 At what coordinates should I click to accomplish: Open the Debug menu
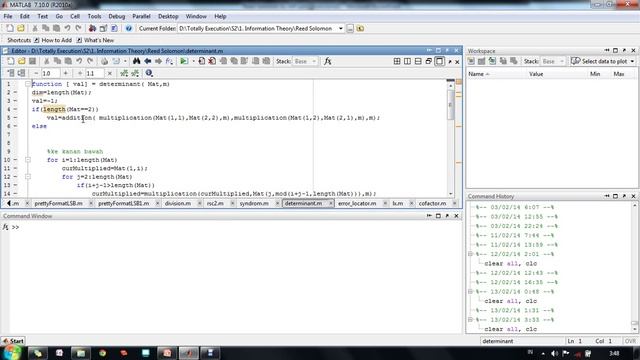116,16
